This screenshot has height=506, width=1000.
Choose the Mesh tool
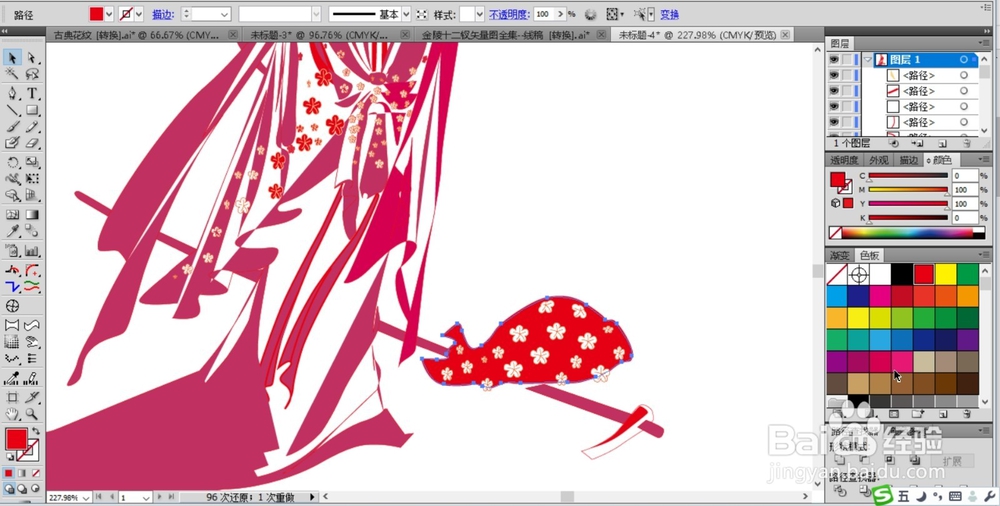tap(12, 215)
